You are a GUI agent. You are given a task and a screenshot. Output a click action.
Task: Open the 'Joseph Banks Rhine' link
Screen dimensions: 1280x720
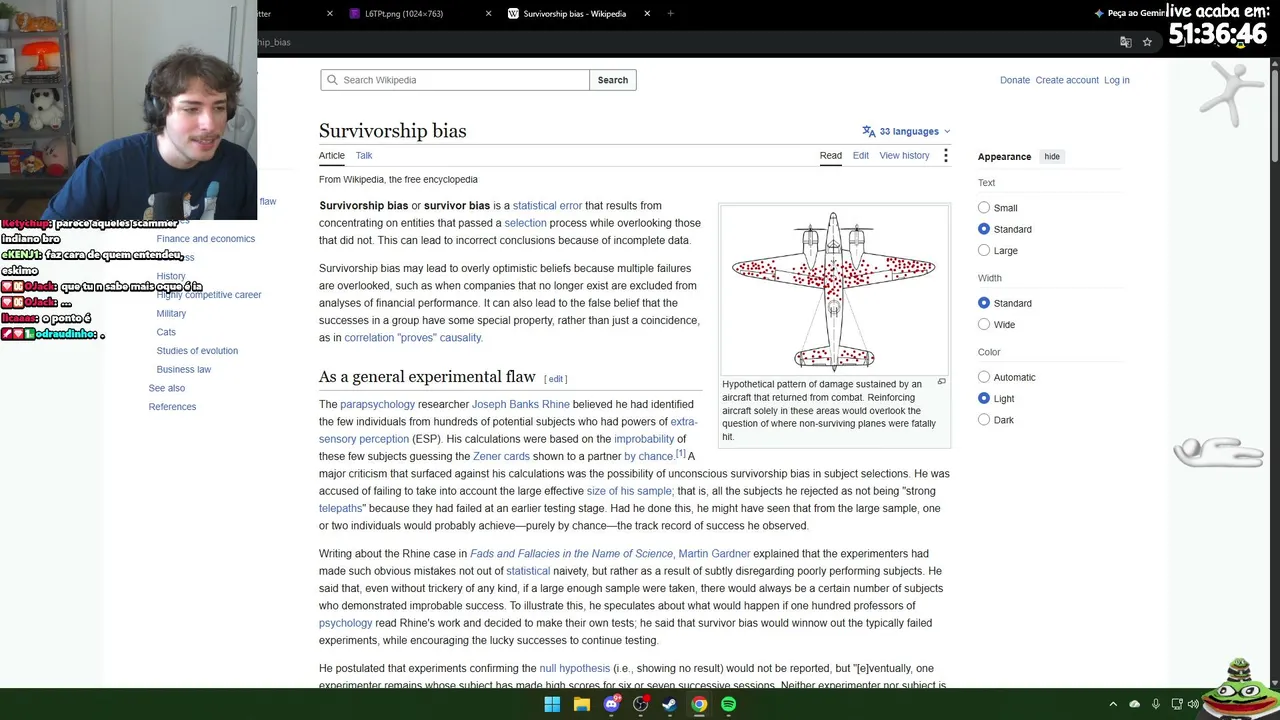click(521, 404)
